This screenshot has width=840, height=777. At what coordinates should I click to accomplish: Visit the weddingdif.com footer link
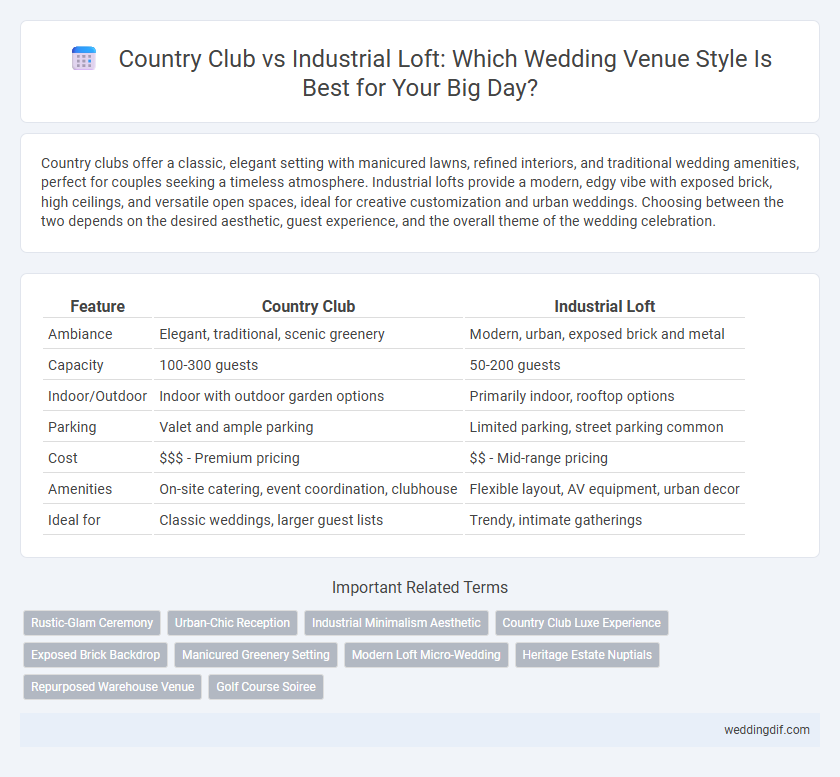pos(767,730)
